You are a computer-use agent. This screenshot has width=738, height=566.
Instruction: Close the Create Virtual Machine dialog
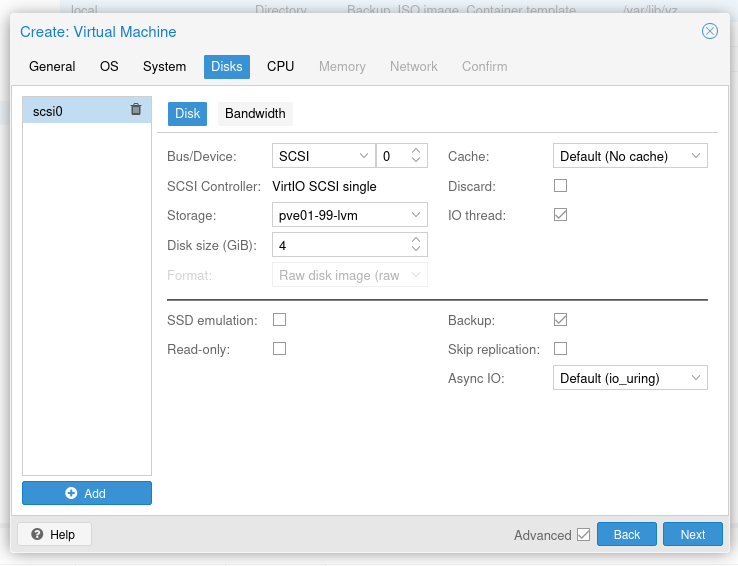pos(709,31)
